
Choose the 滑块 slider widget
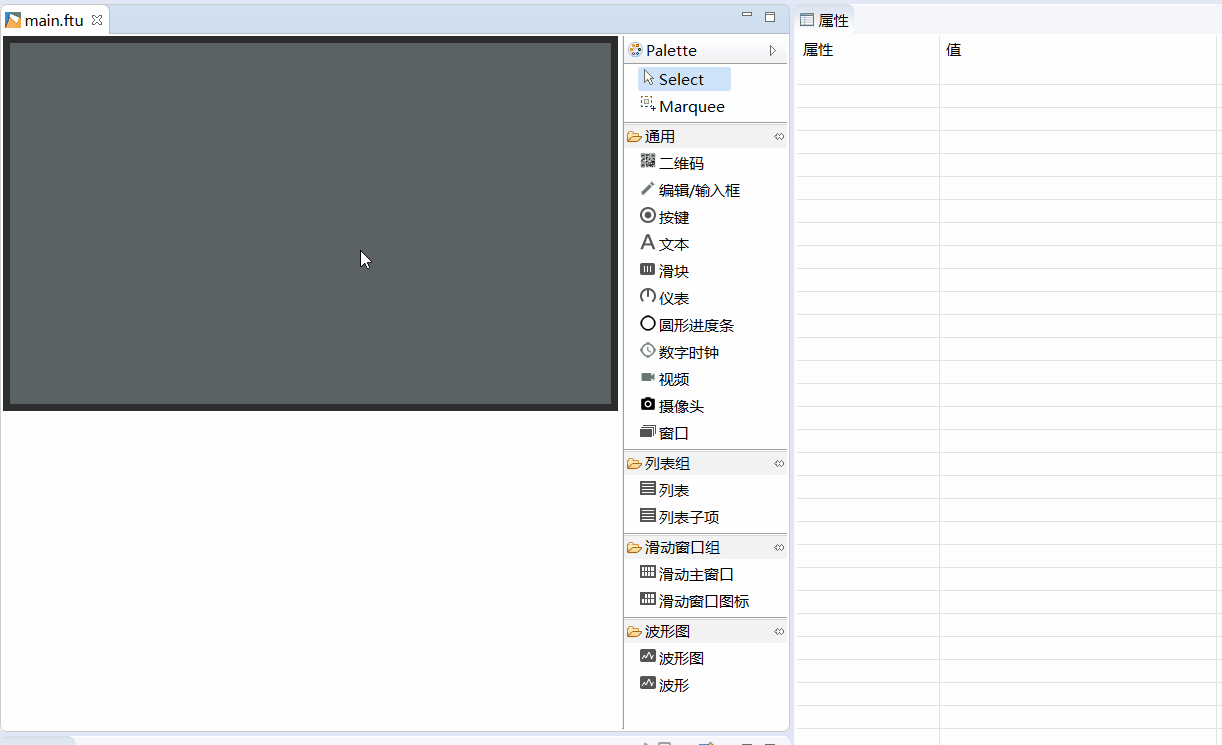coord(665,271)
